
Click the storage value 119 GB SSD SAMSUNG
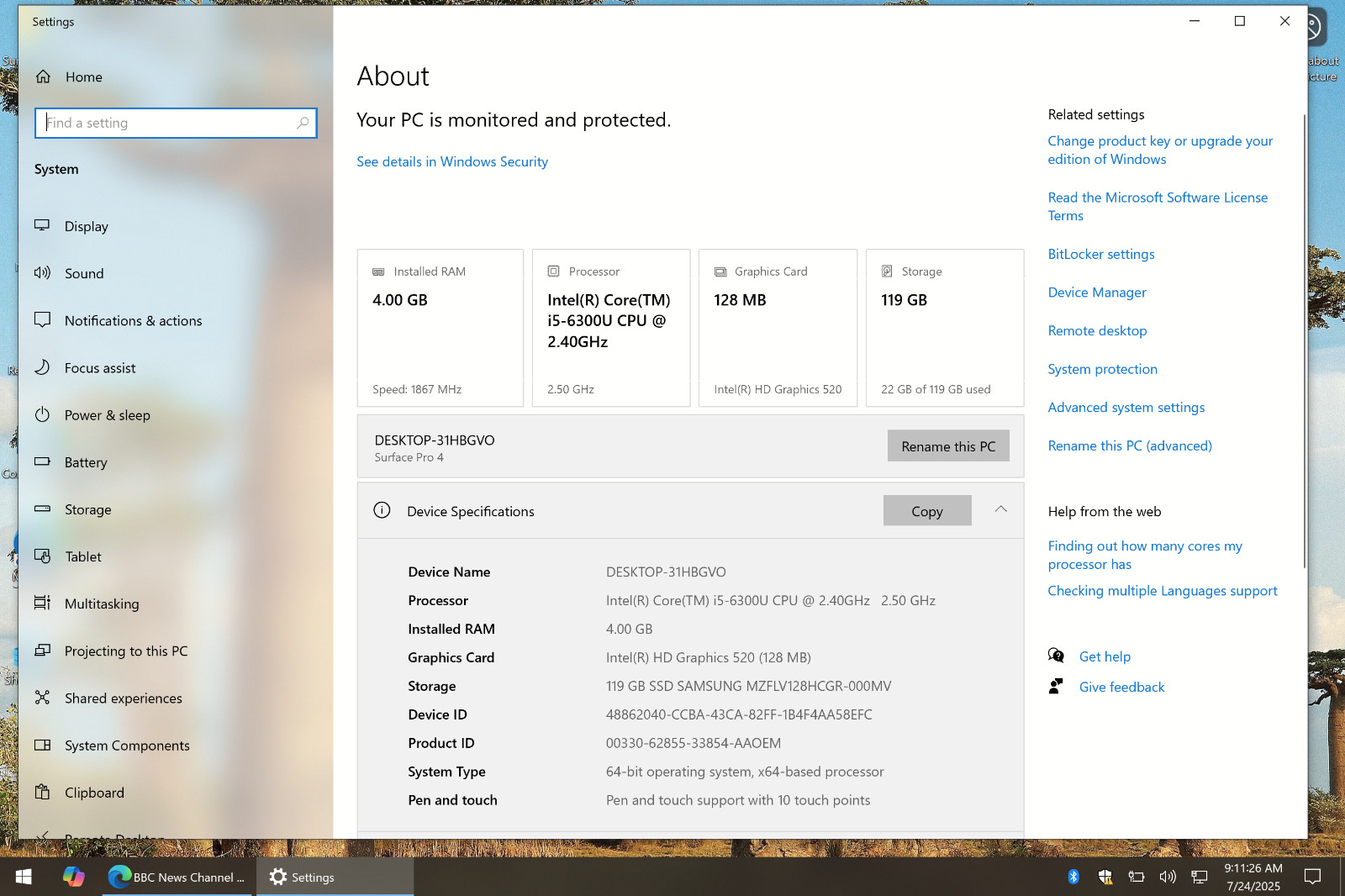coord(748,686)
